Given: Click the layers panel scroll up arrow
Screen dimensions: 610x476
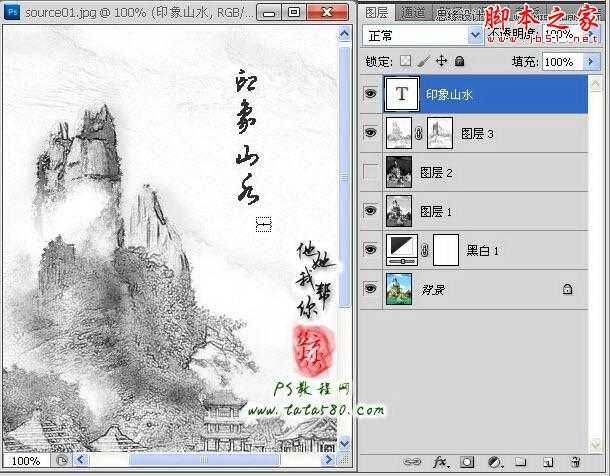Looking at the screenshot, I should 595,84.
